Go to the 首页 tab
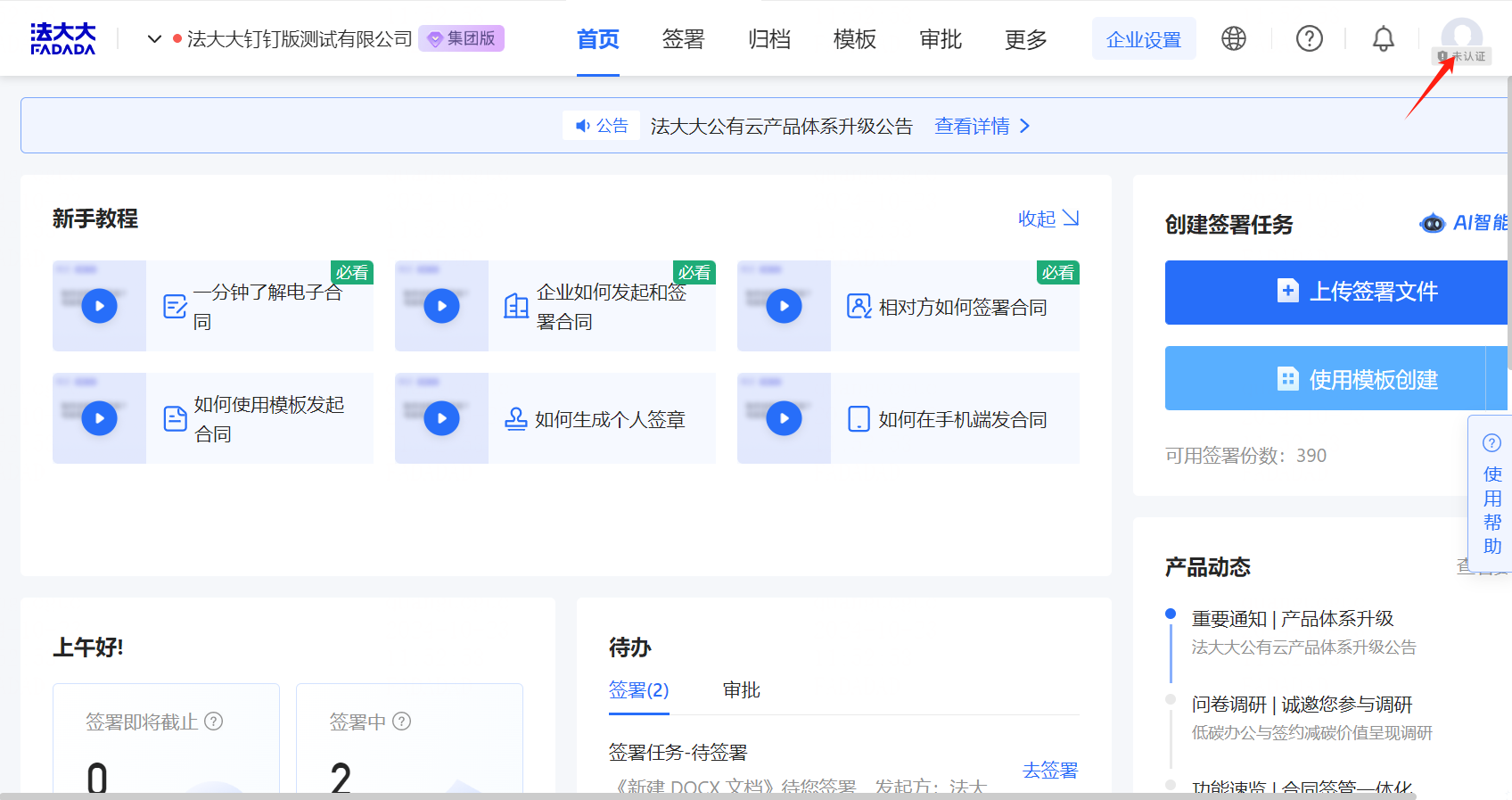This screenshot has height=800, width=1512. coord(597,39)
